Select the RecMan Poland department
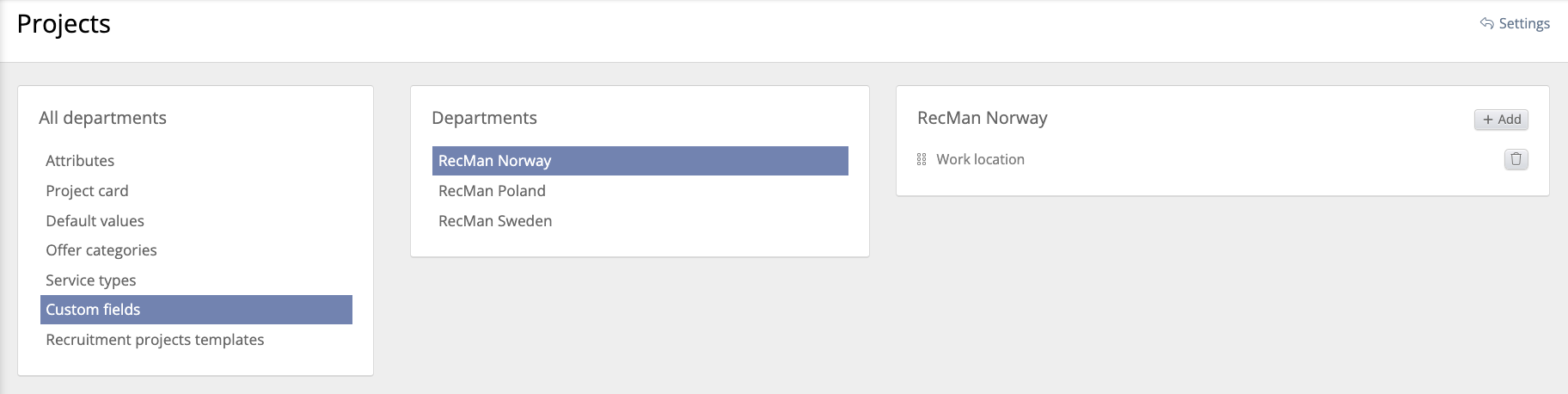The height and width of the screenshot is (394, 1568). point(492,191)
